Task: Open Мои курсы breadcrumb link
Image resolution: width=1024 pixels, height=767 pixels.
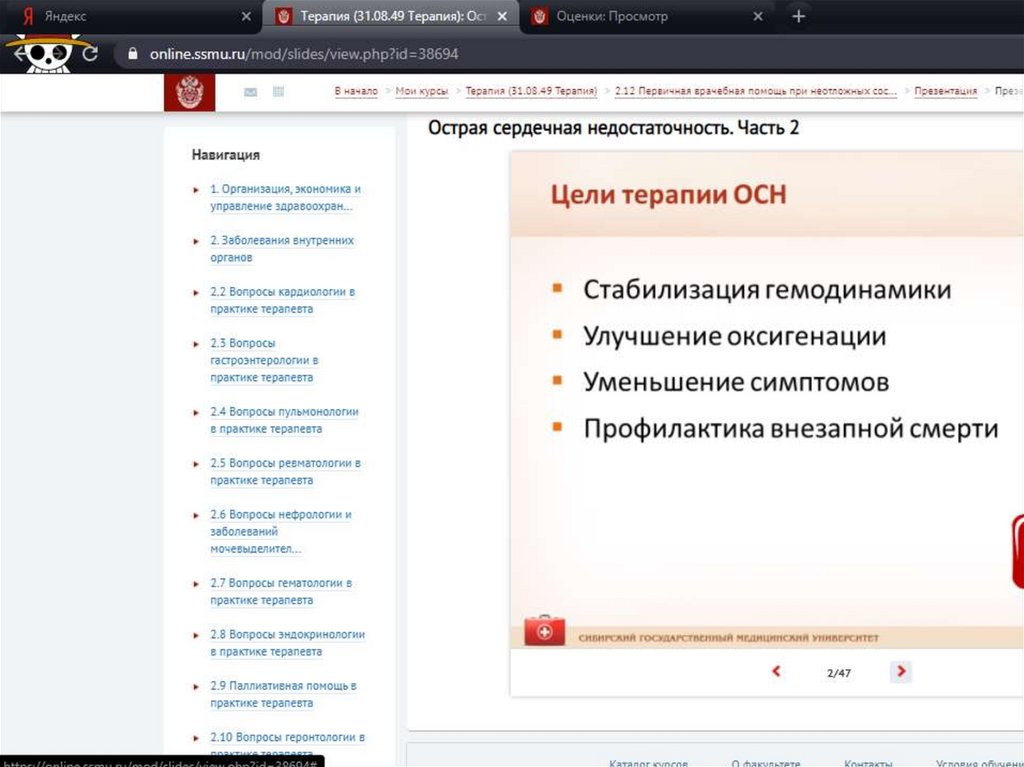Action: tap(422, 91)
